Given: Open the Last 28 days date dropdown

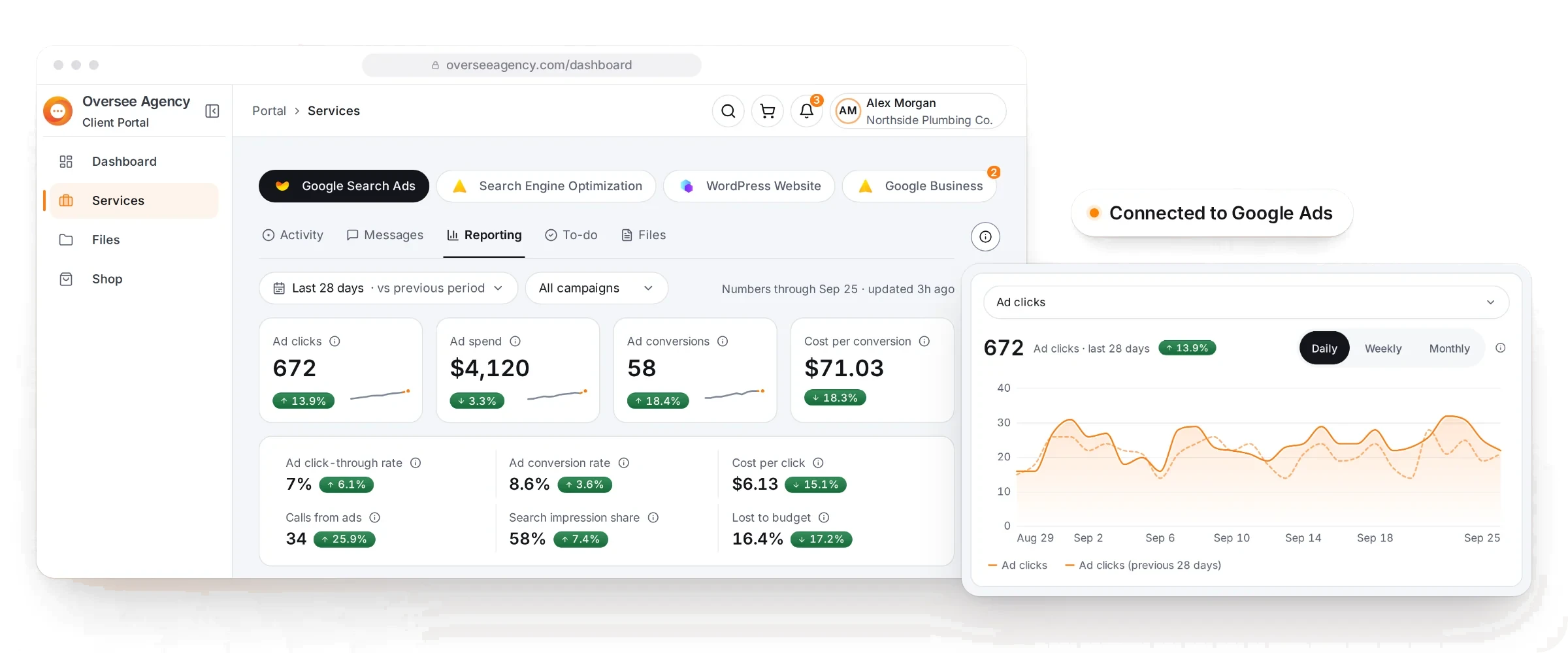Looking at the screenshot, I should tap(388, 288).
